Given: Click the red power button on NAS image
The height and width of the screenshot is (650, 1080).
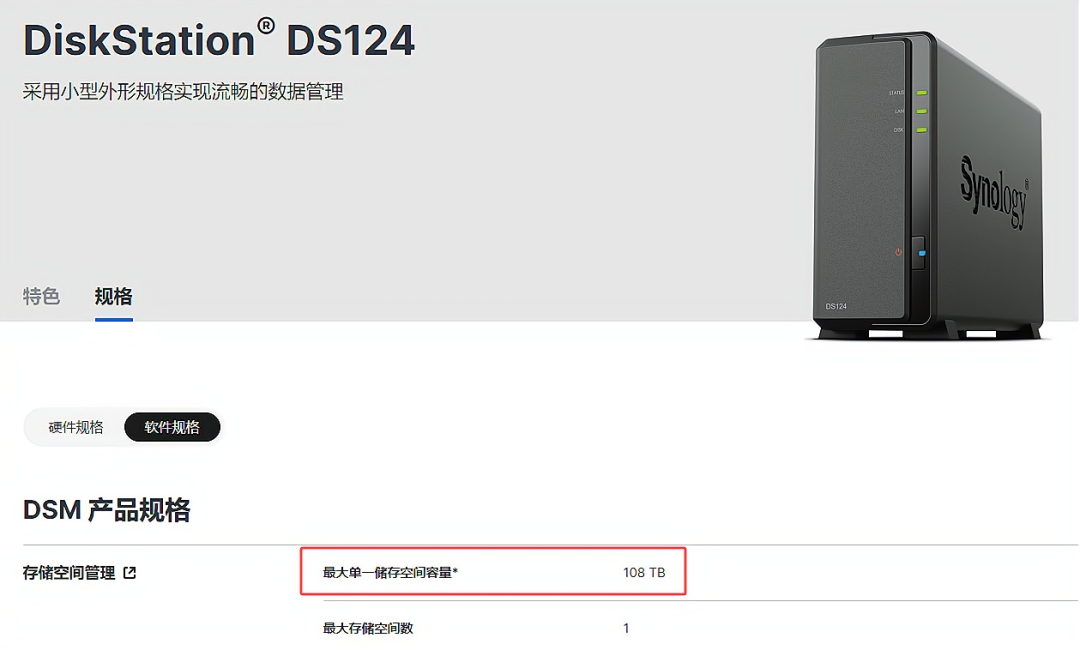Looking at the screenshot, I should [x=898, y=252].
